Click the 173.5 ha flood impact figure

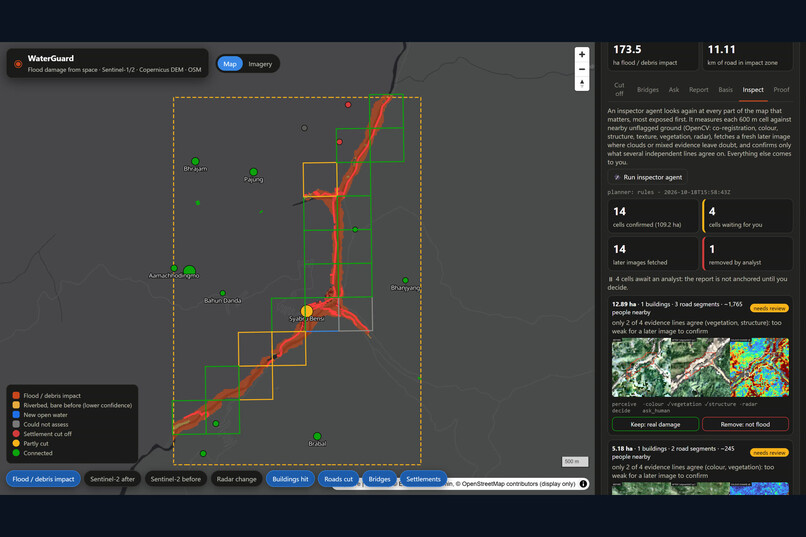(x=627, y=50)
